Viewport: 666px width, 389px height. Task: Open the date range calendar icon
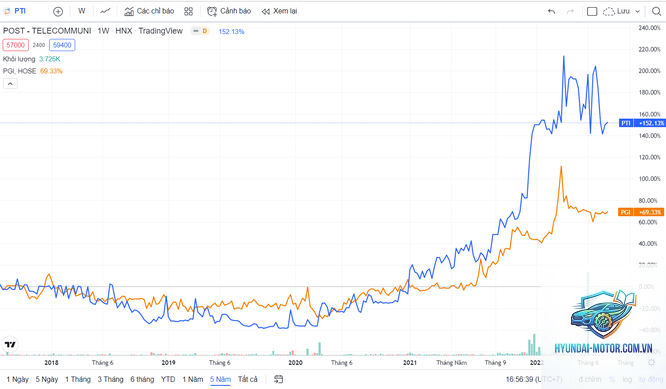tap(279, 379)
